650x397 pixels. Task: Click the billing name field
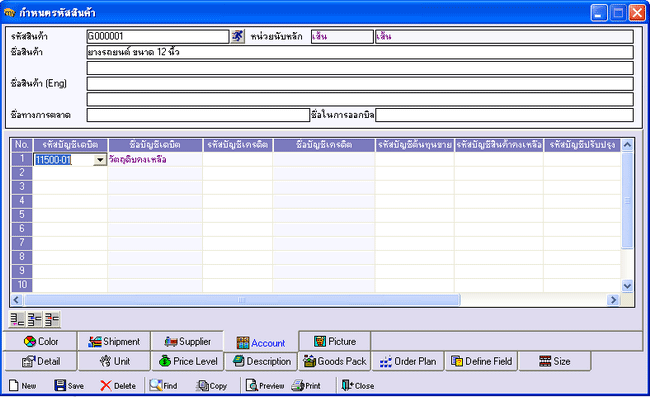click(x=504, y=115)
